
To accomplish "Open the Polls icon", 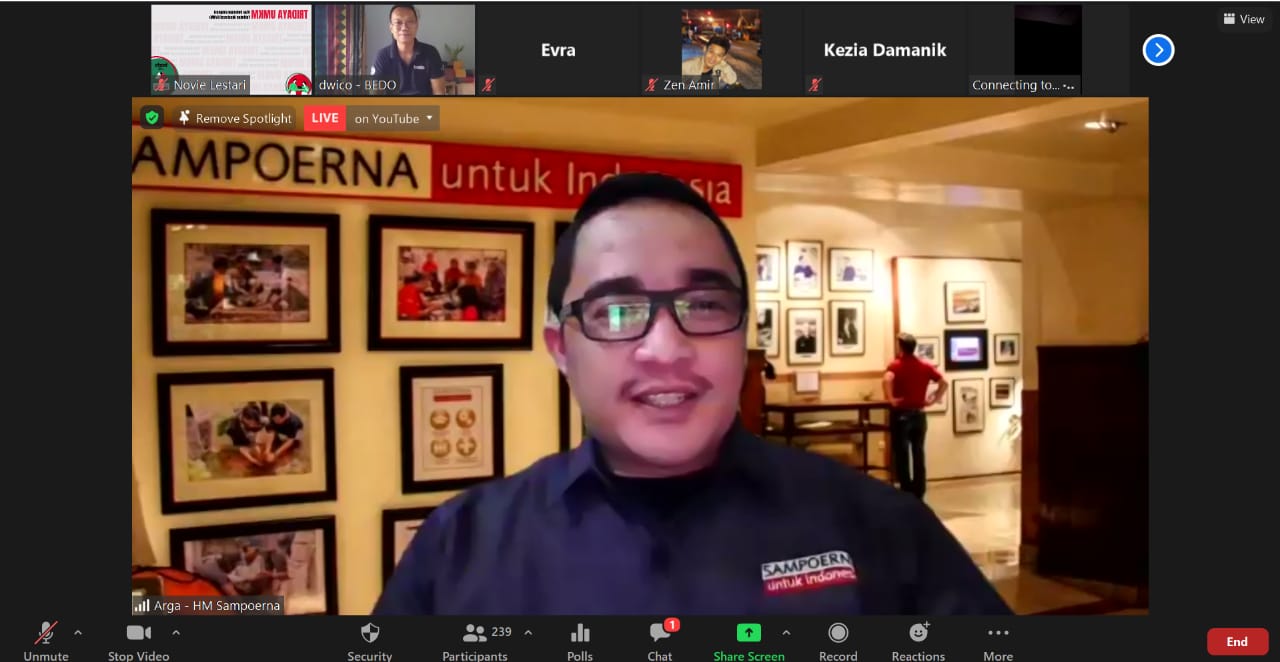I will tap(580, 633).
